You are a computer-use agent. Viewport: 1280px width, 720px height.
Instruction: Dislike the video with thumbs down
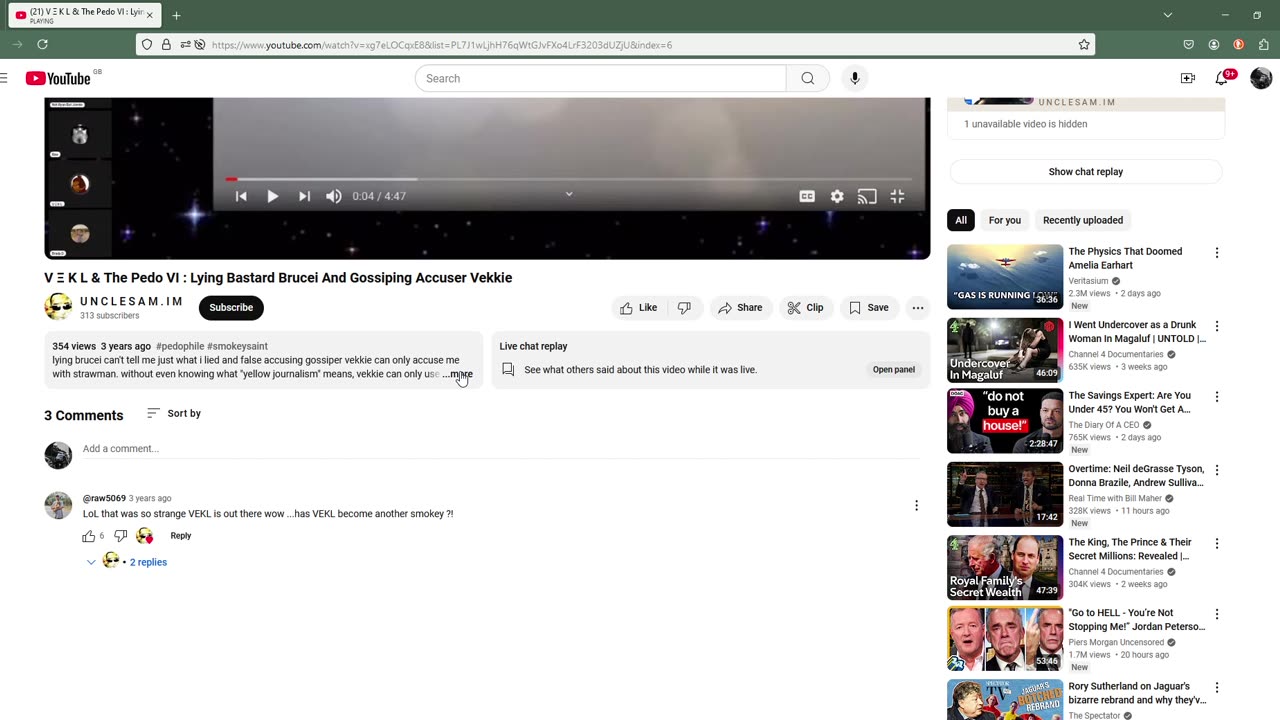pyautogui.click(x=684, y=308)
